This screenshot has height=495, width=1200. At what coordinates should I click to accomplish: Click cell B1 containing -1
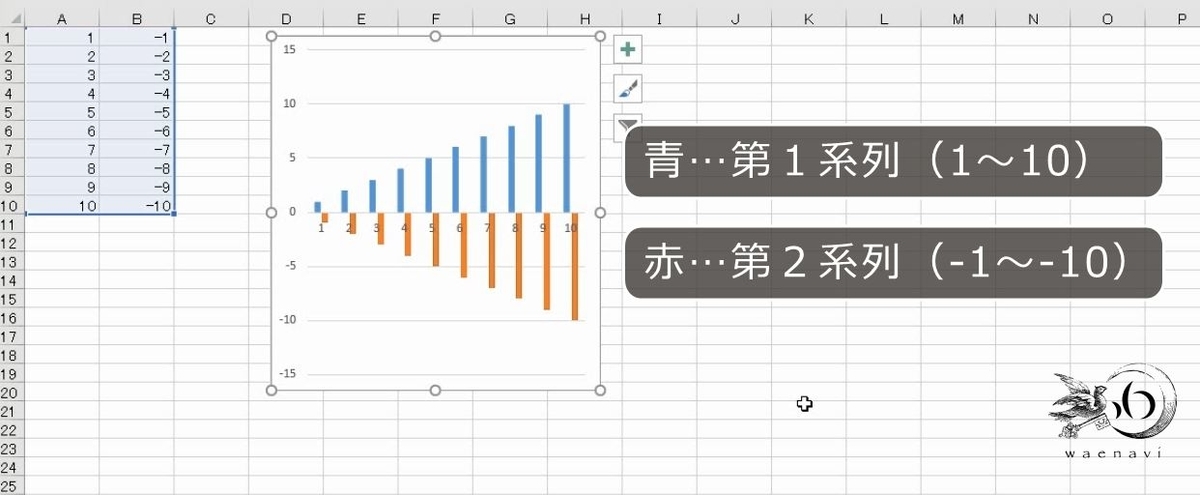(x=136, y=38)
